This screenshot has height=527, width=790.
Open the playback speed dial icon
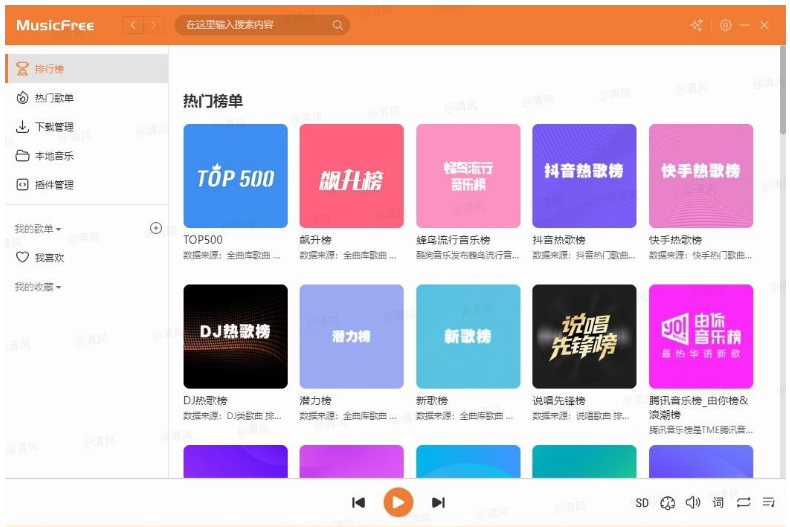pyautogui.click(x=668, y=503)
